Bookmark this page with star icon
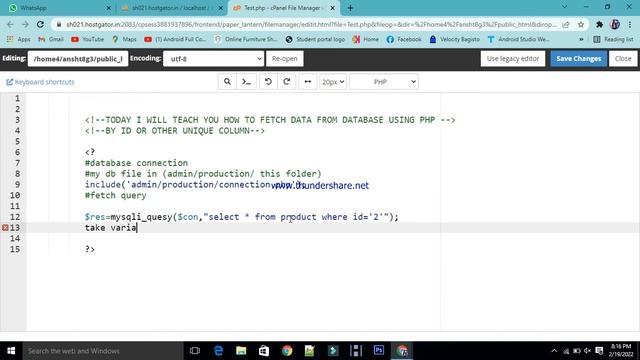Image resolution: width=640 pixels, height=360 pixels. click(x=581, y=24)
